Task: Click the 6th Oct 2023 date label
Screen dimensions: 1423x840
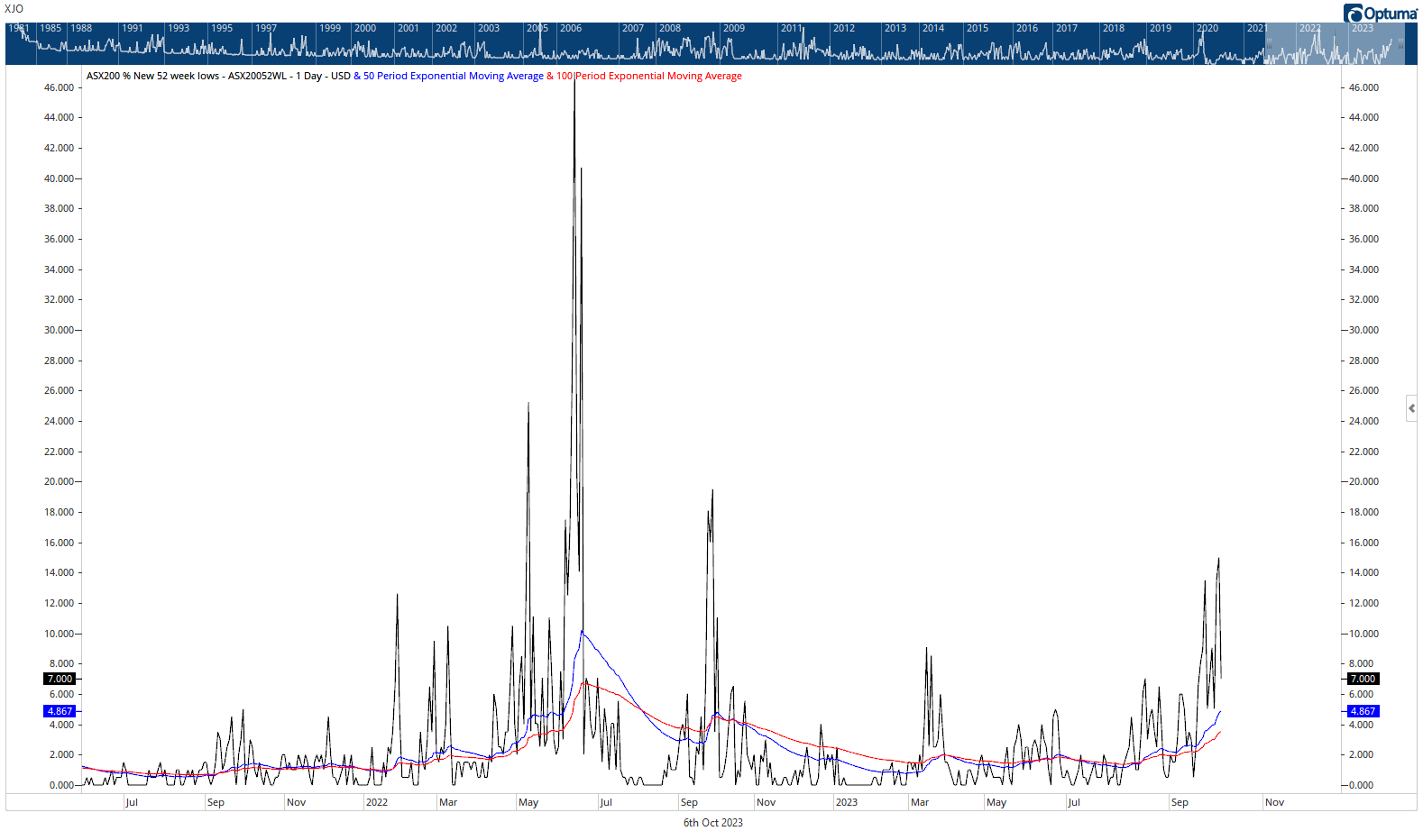Action: (712, 823)
